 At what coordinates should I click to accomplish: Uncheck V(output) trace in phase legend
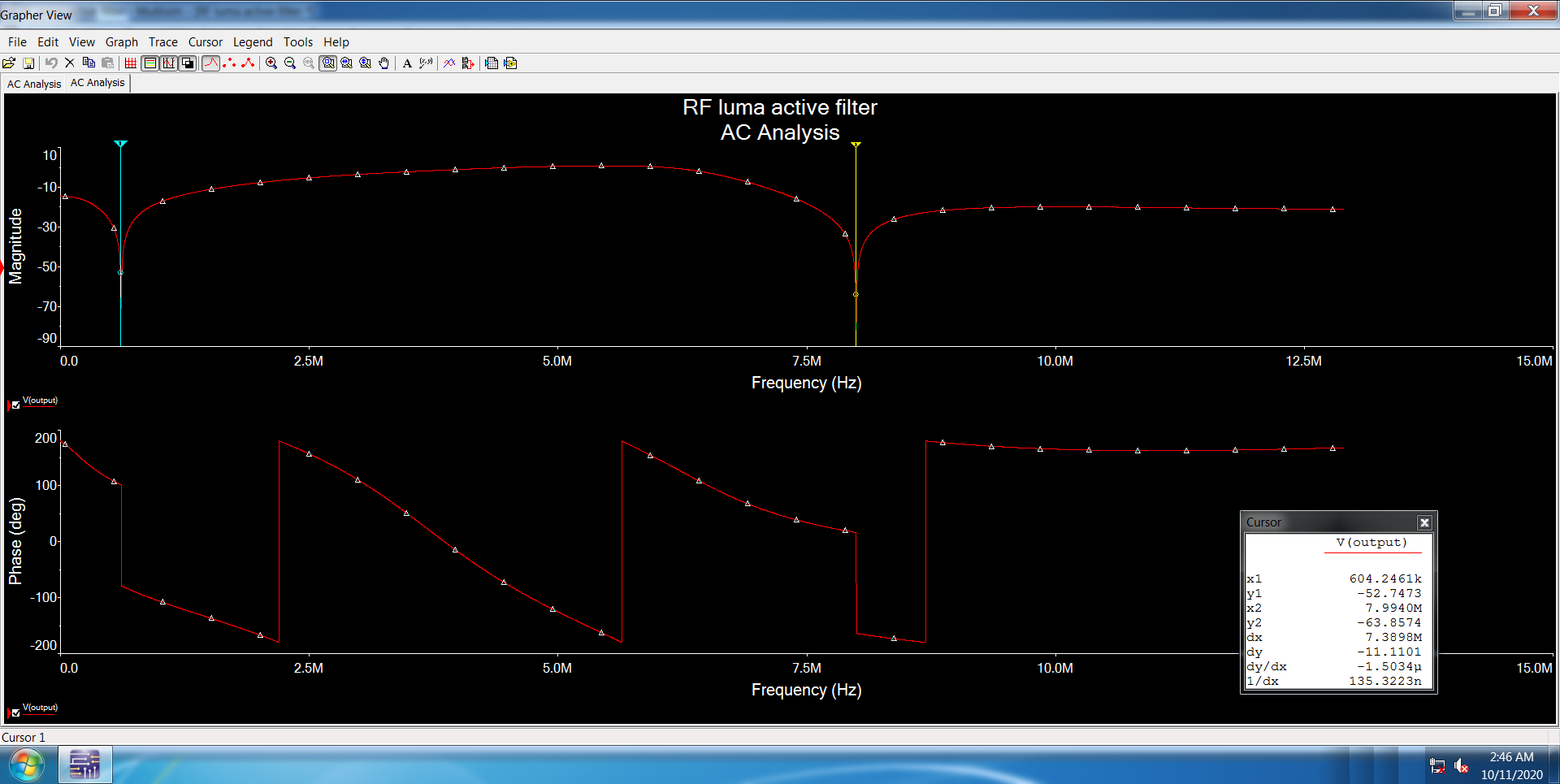click(x=15, y=713)
